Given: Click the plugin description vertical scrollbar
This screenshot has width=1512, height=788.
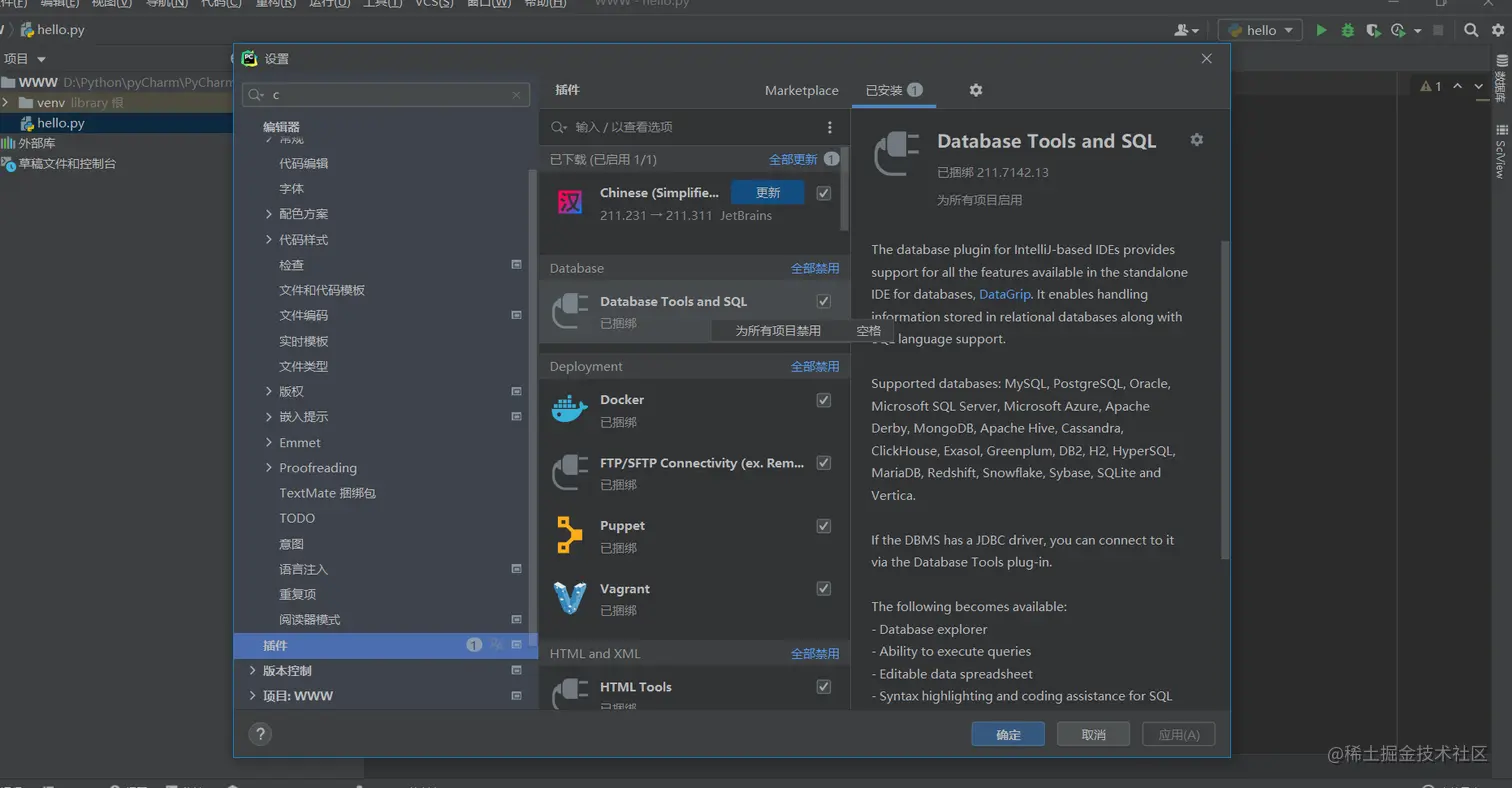Looking at the screenshot, I should [x=1225, y=400].
